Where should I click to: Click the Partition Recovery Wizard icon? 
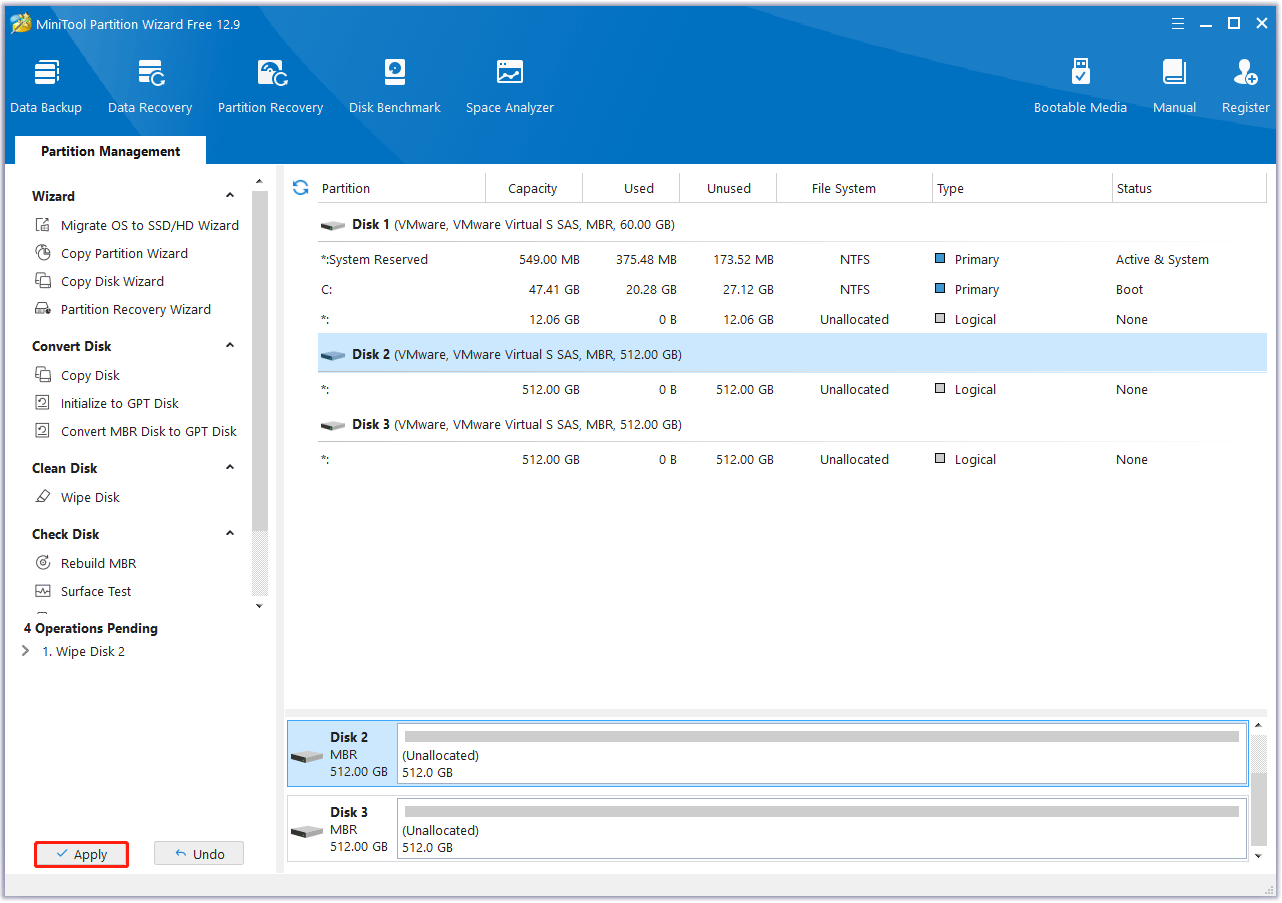43,309
